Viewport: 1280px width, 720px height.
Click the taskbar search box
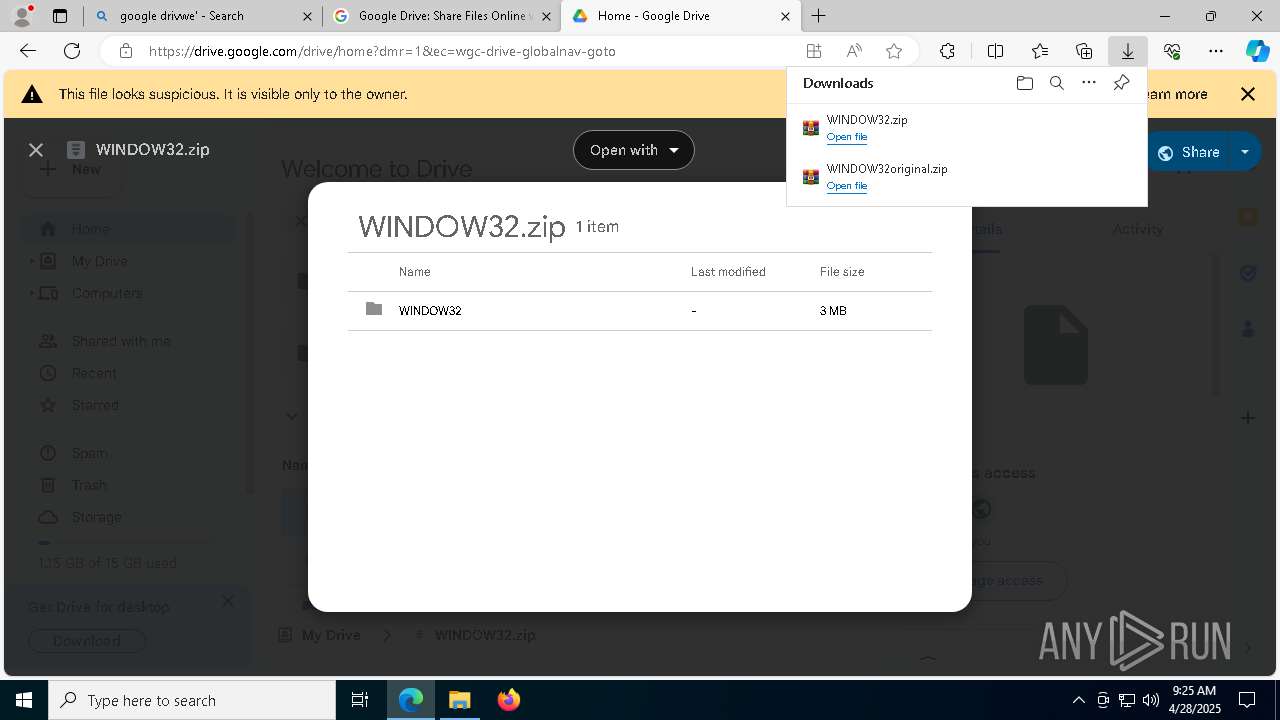(192, 700)
